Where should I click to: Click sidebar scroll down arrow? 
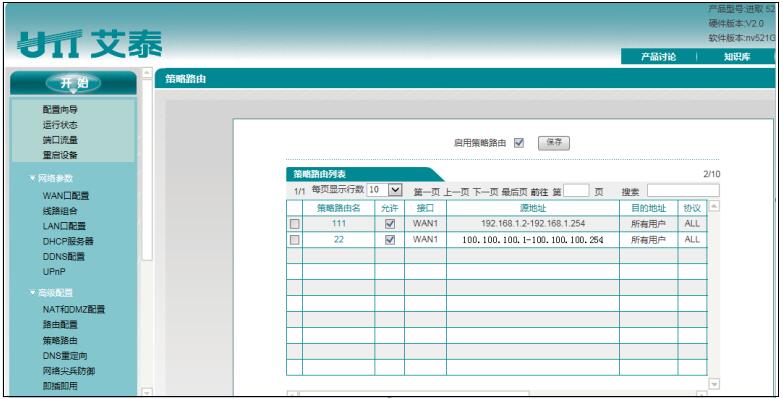(x=147, y=393)
